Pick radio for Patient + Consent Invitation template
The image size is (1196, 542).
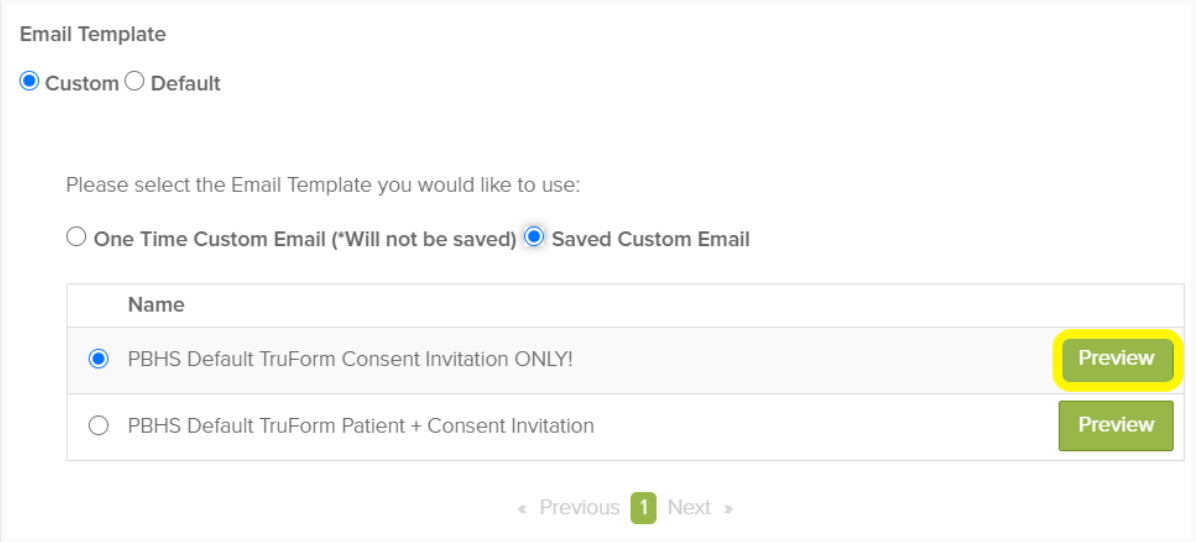[x=98, y=426]
